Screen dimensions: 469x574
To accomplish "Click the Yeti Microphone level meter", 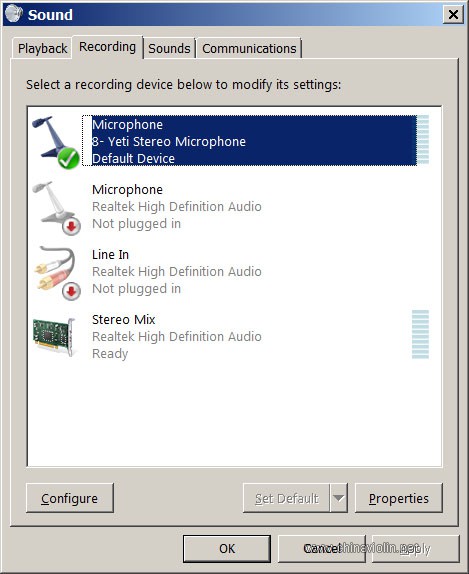I will 423,139.
